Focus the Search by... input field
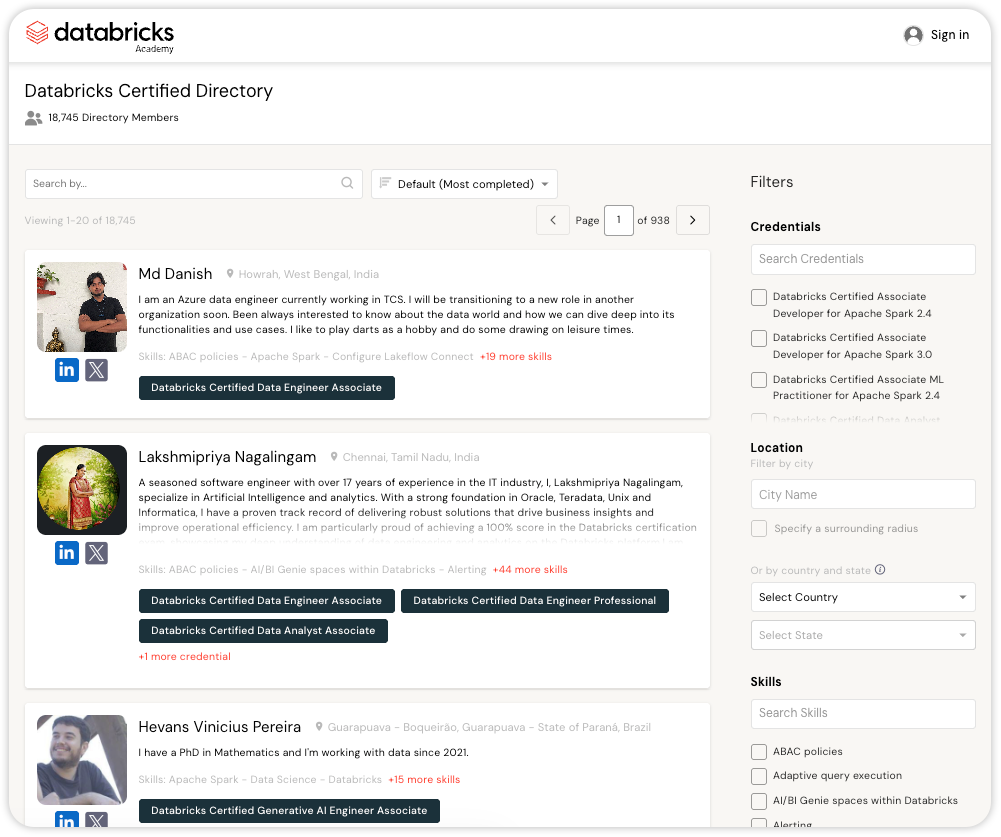The image size is (1001, 837). tap(193, 184)
